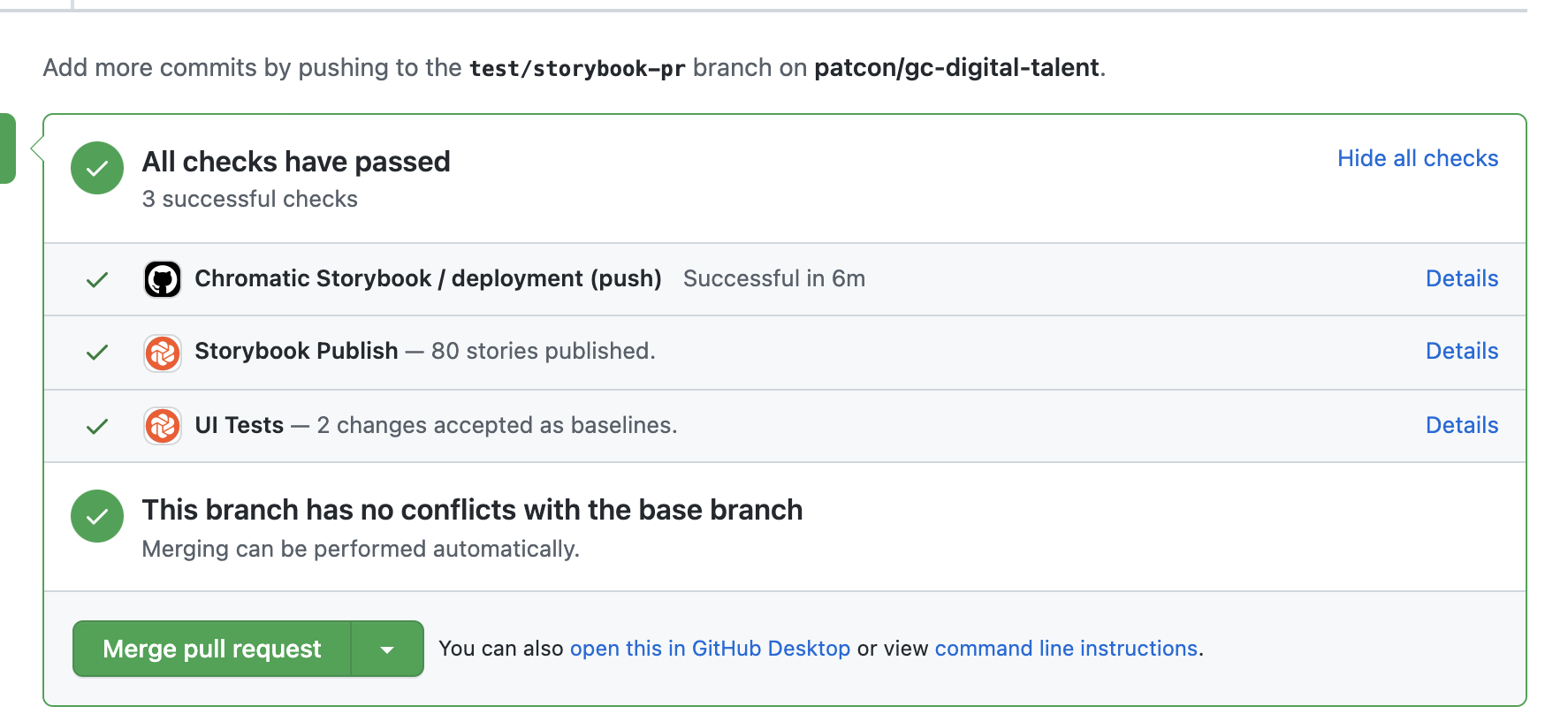Click the test/storybook-pr branch name
Viewport: 1568px width, 714px height.
click(x=577, y=68)
